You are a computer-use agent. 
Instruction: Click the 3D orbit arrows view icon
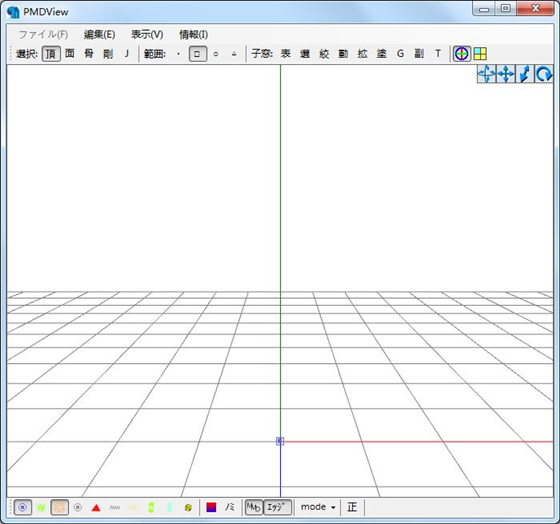[x=486, y=74]
